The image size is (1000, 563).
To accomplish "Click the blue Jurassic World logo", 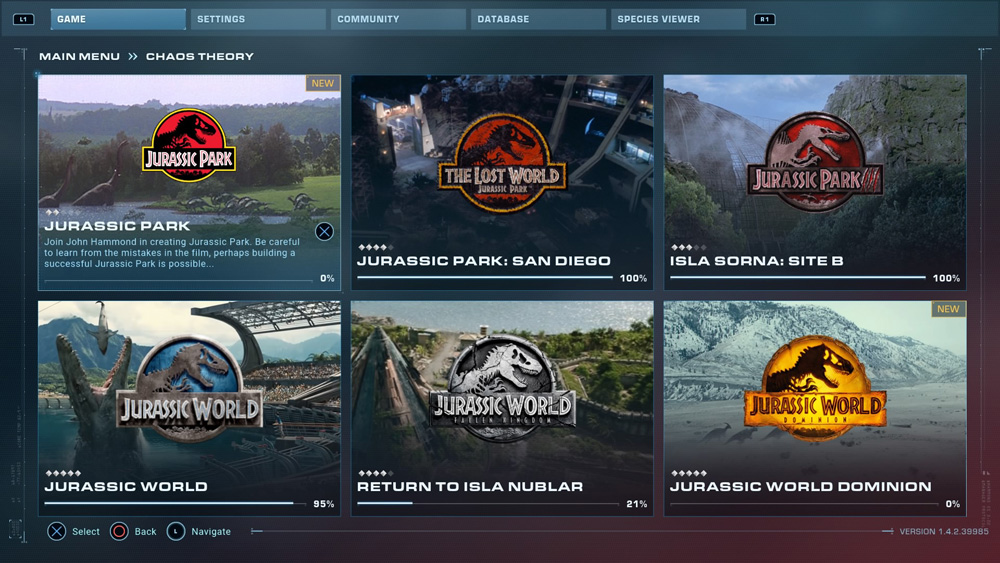I will [x=189, y=390].
